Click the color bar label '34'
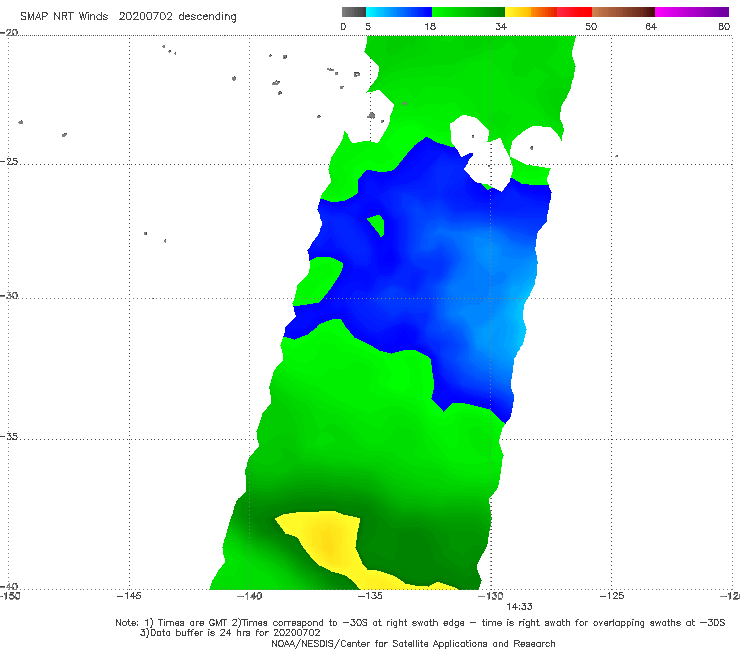 click(x=501, y=26)
